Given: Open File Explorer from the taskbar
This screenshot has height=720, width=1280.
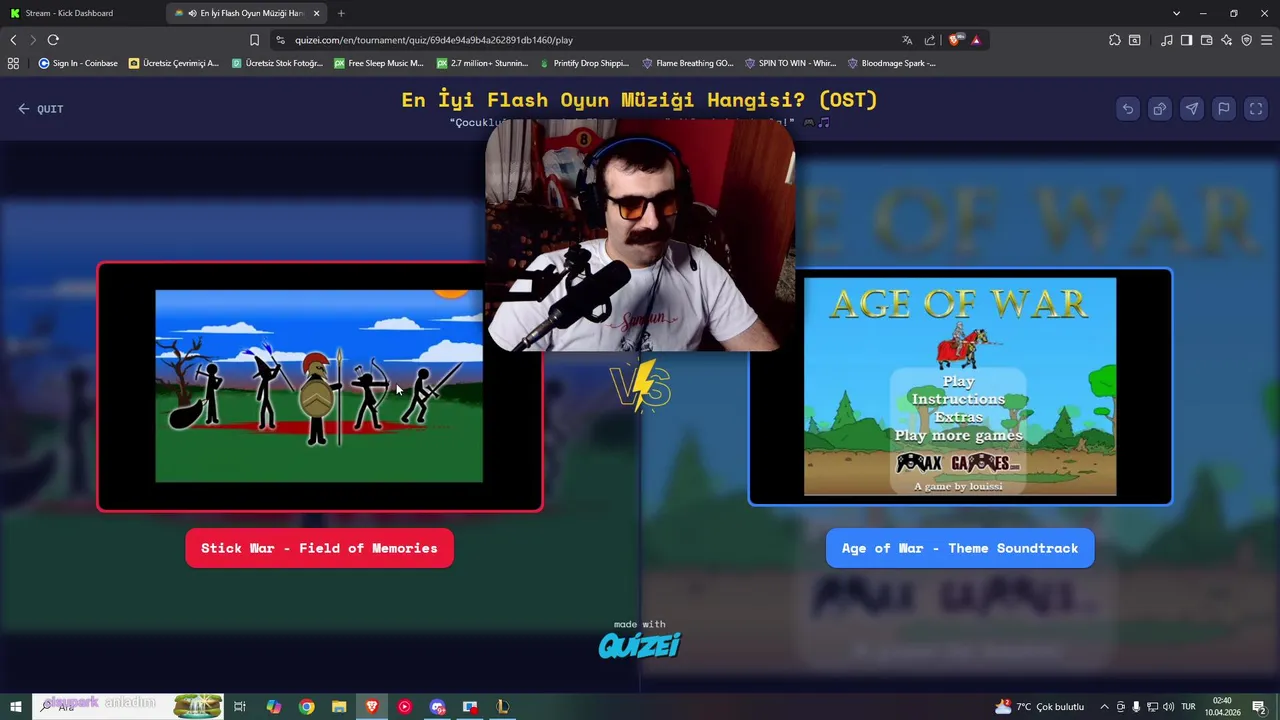Looking at the screenshot, I should [x=339, y=707].
